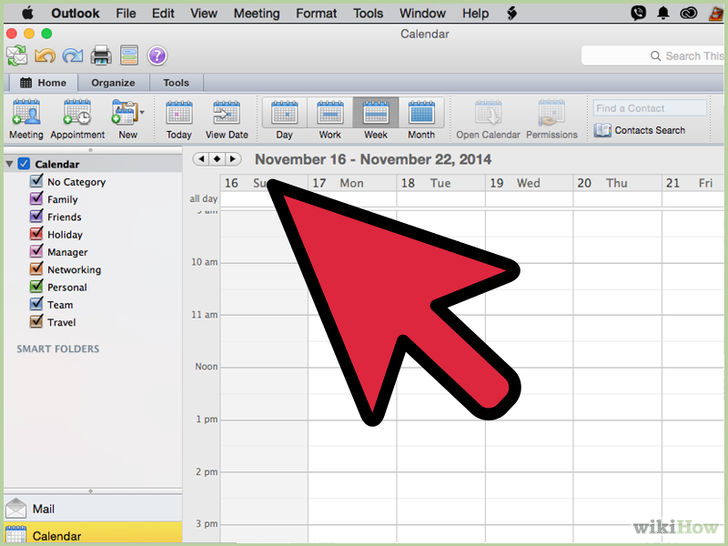Open the purple Help icon
The image size is (728, 546).
(157, 56)
